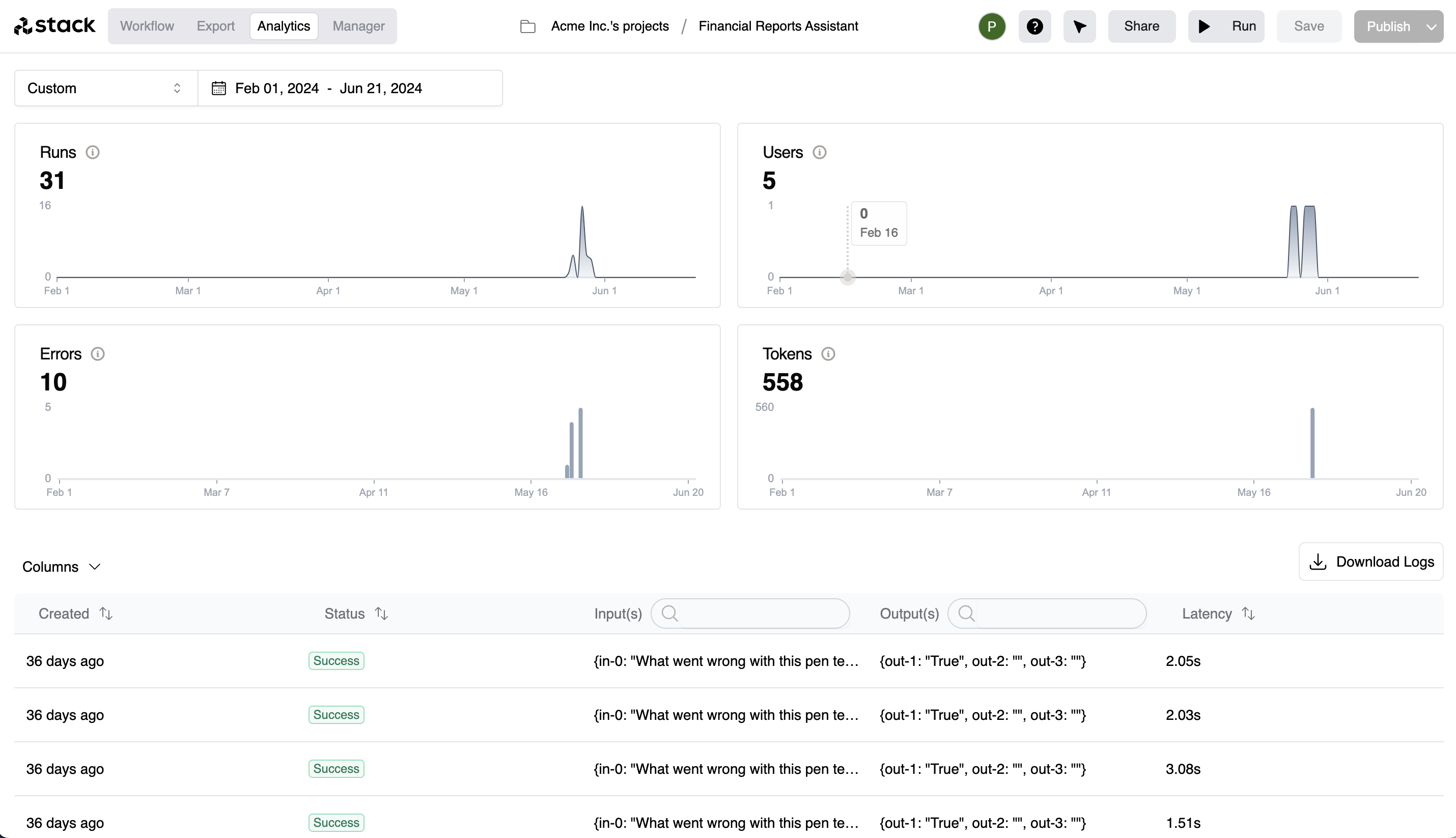1456x838 pixels.
Task: Click the Input(s) search magnifier icon
Action: coord(670,613)
